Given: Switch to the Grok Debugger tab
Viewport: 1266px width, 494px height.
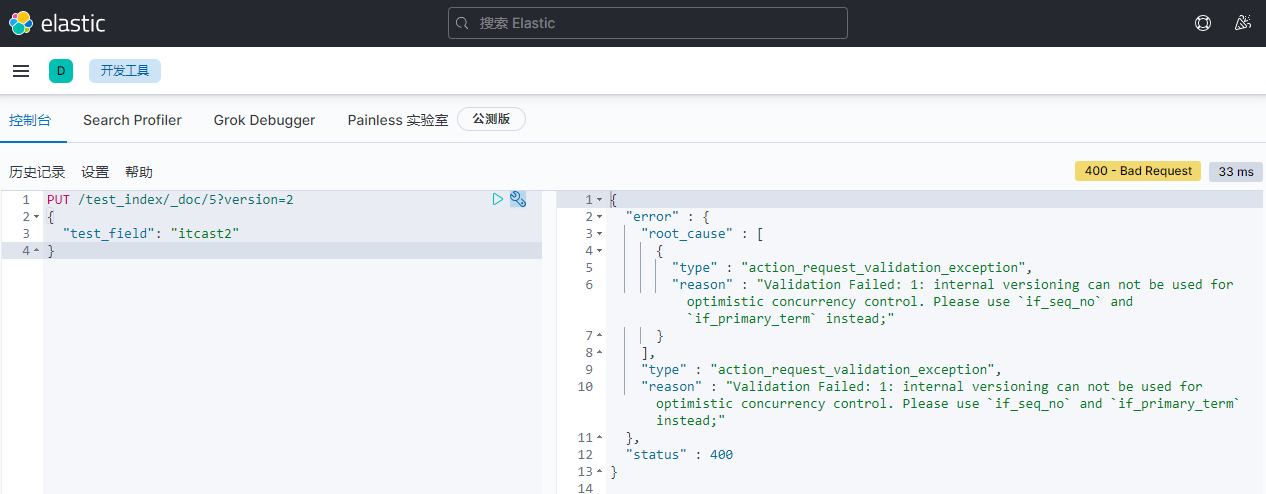Looking at the screenshot, I should [x=264, y=120].
